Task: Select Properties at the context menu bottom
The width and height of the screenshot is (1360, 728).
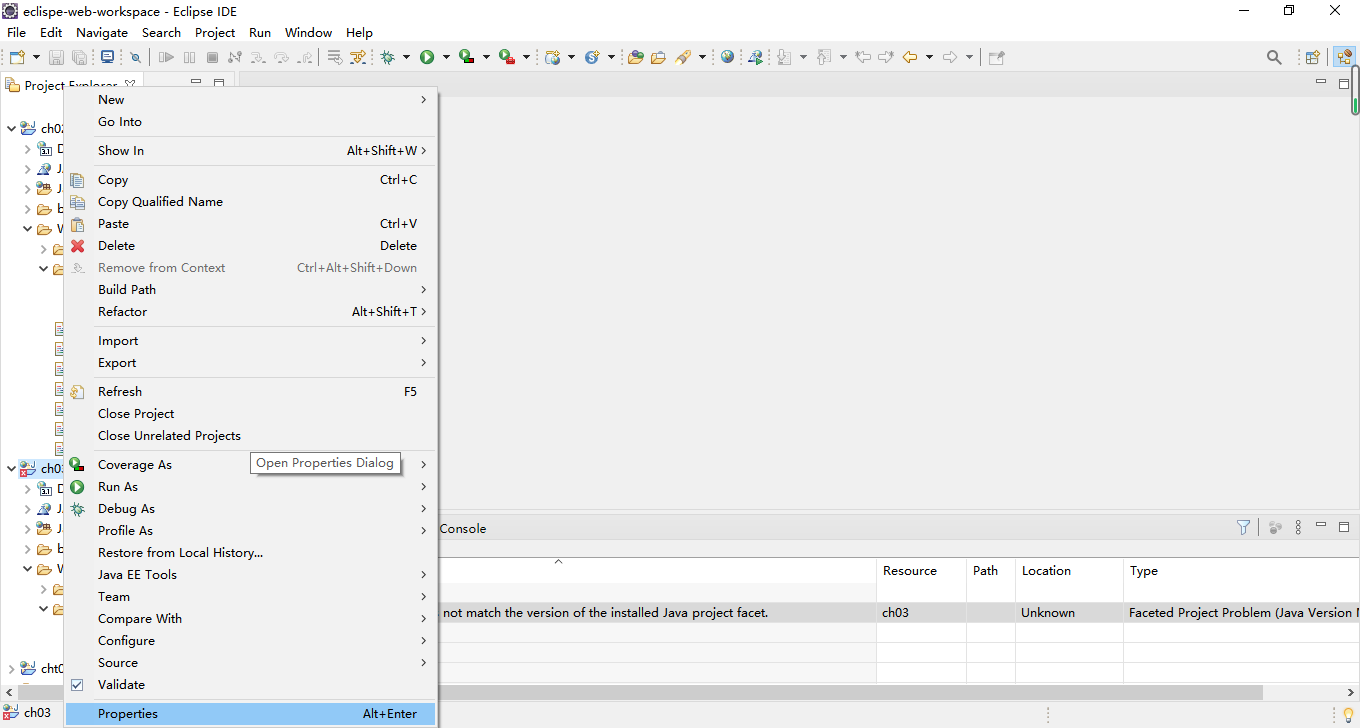Action: (127, 713)
